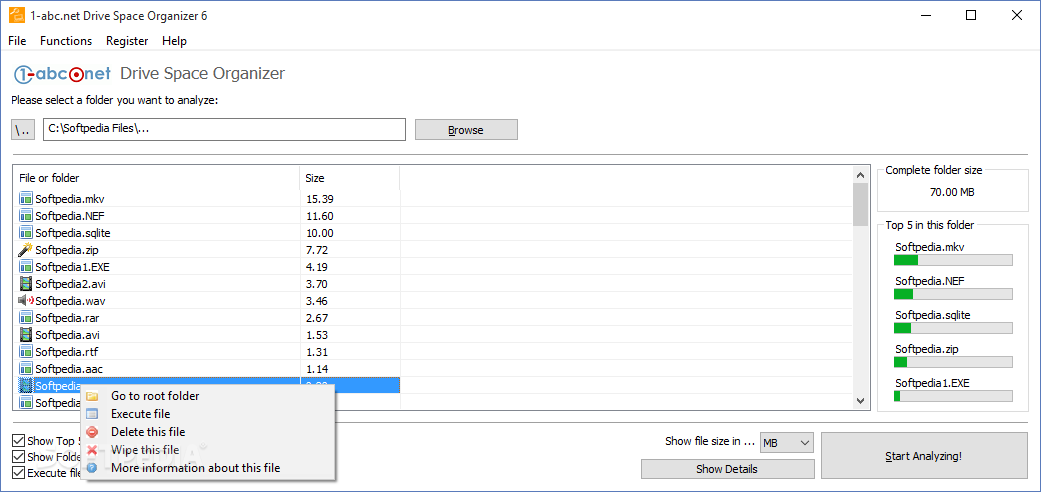Click the folder icon beside Go to root folder
Screen dimensions: 1041x492
pos(92,396)
